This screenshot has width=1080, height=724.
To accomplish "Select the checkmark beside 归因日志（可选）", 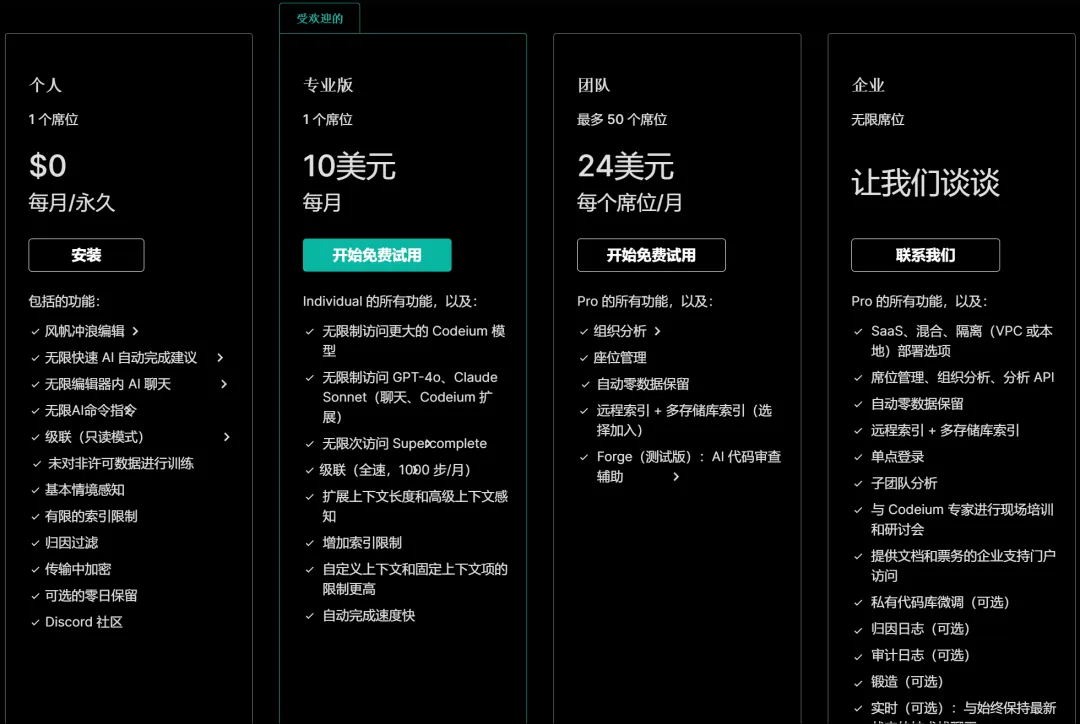I will click(x=858, y=629).
